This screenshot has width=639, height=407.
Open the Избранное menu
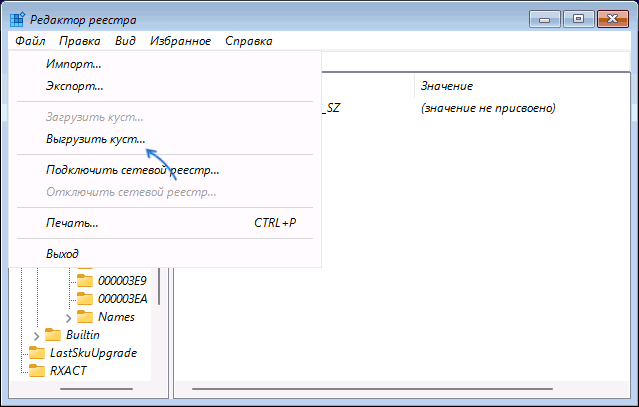point(180,41)
